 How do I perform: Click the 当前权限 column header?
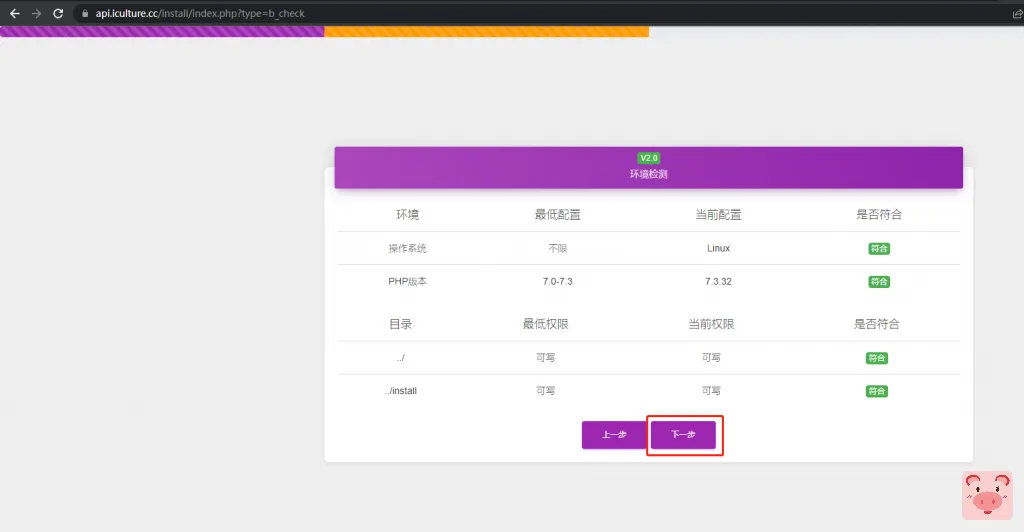tap(711, 324)
